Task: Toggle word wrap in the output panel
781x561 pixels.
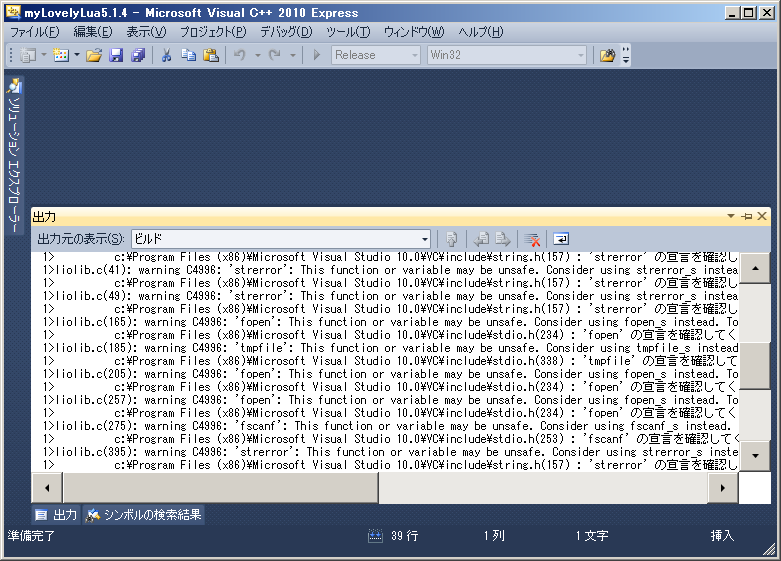Action: (x=561, y=239)
